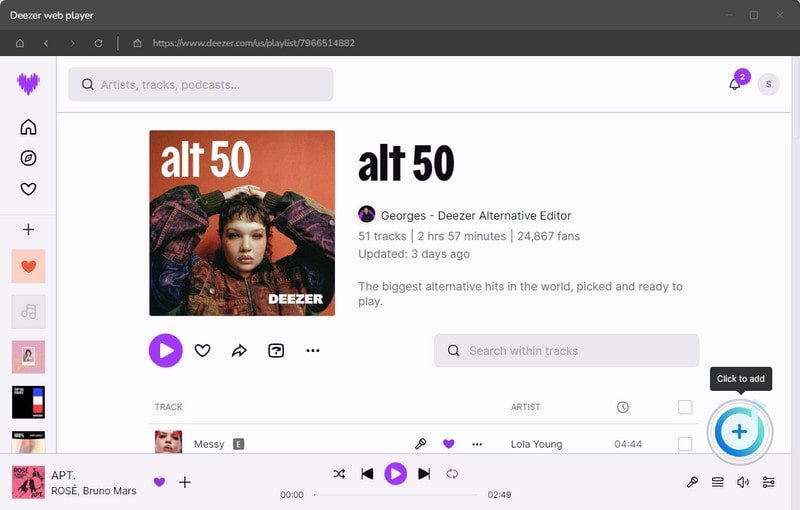Viewport: 800px width, 510px height.
Task: Go back with the browser back arrow
Action: [46, 43]
